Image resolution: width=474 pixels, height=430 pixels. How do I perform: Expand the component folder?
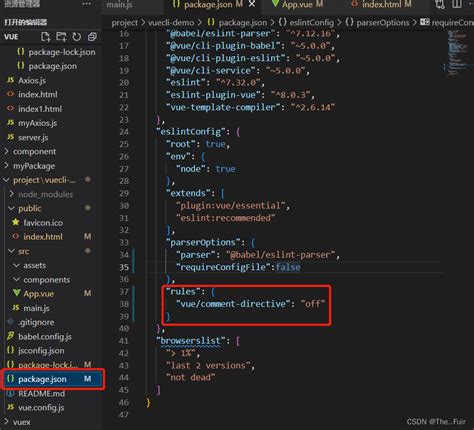pos(34,152)
